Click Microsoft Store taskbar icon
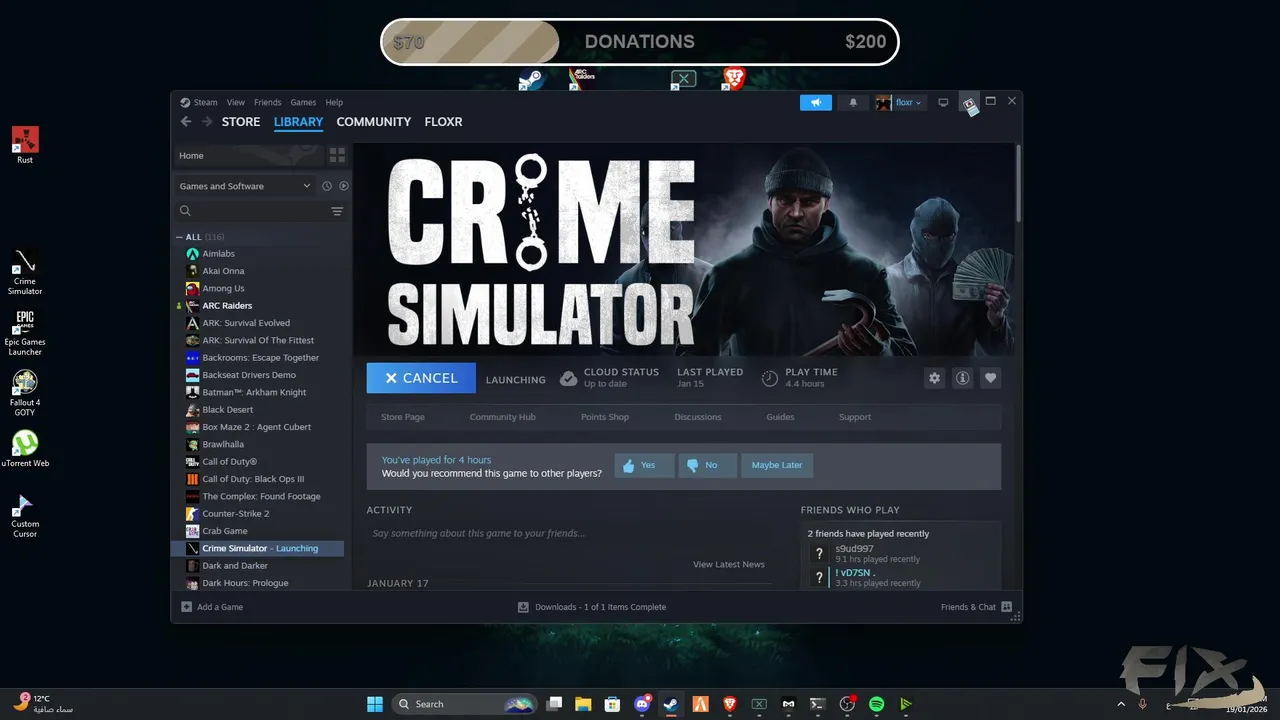 (612, 704)
